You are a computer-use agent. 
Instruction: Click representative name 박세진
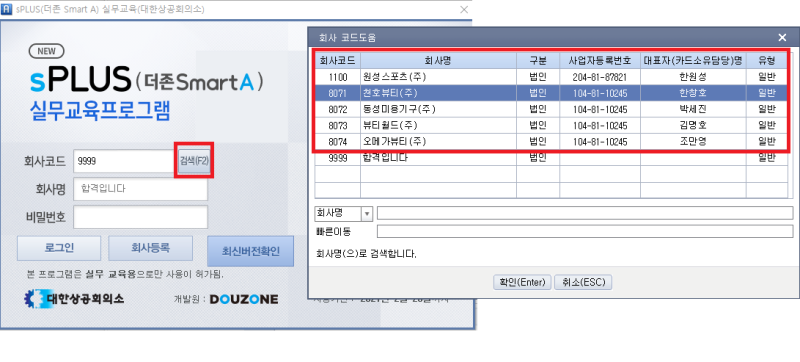click(x=693, y=109)
